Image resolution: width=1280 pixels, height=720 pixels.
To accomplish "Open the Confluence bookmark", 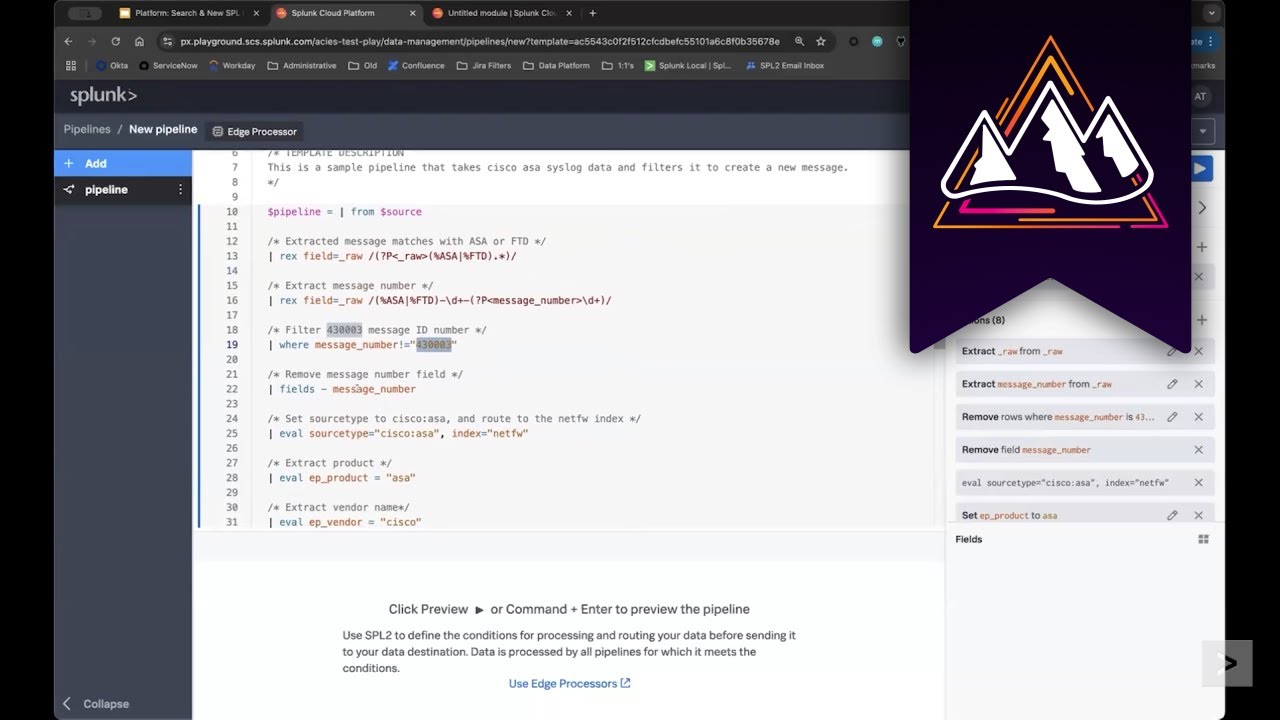I will [416, 66].
